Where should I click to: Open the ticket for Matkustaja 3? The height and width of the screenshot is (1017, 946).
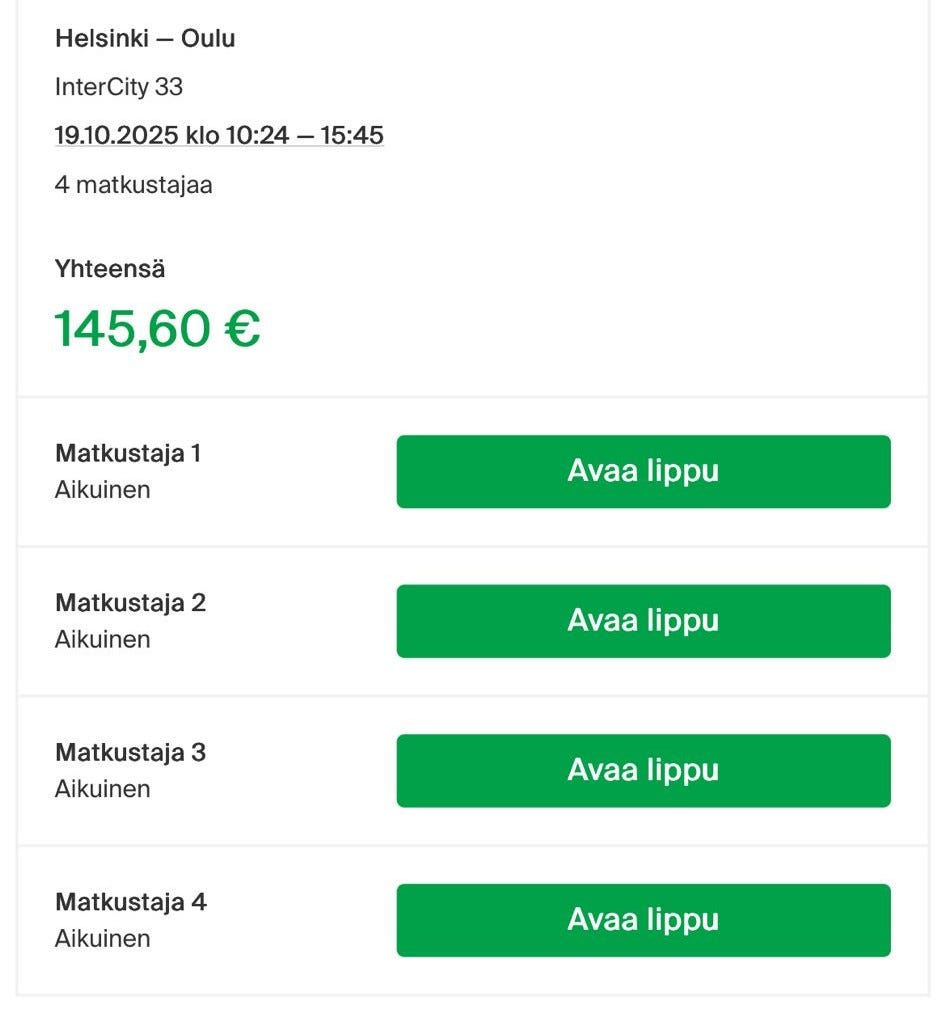click(x=643, y=770)
